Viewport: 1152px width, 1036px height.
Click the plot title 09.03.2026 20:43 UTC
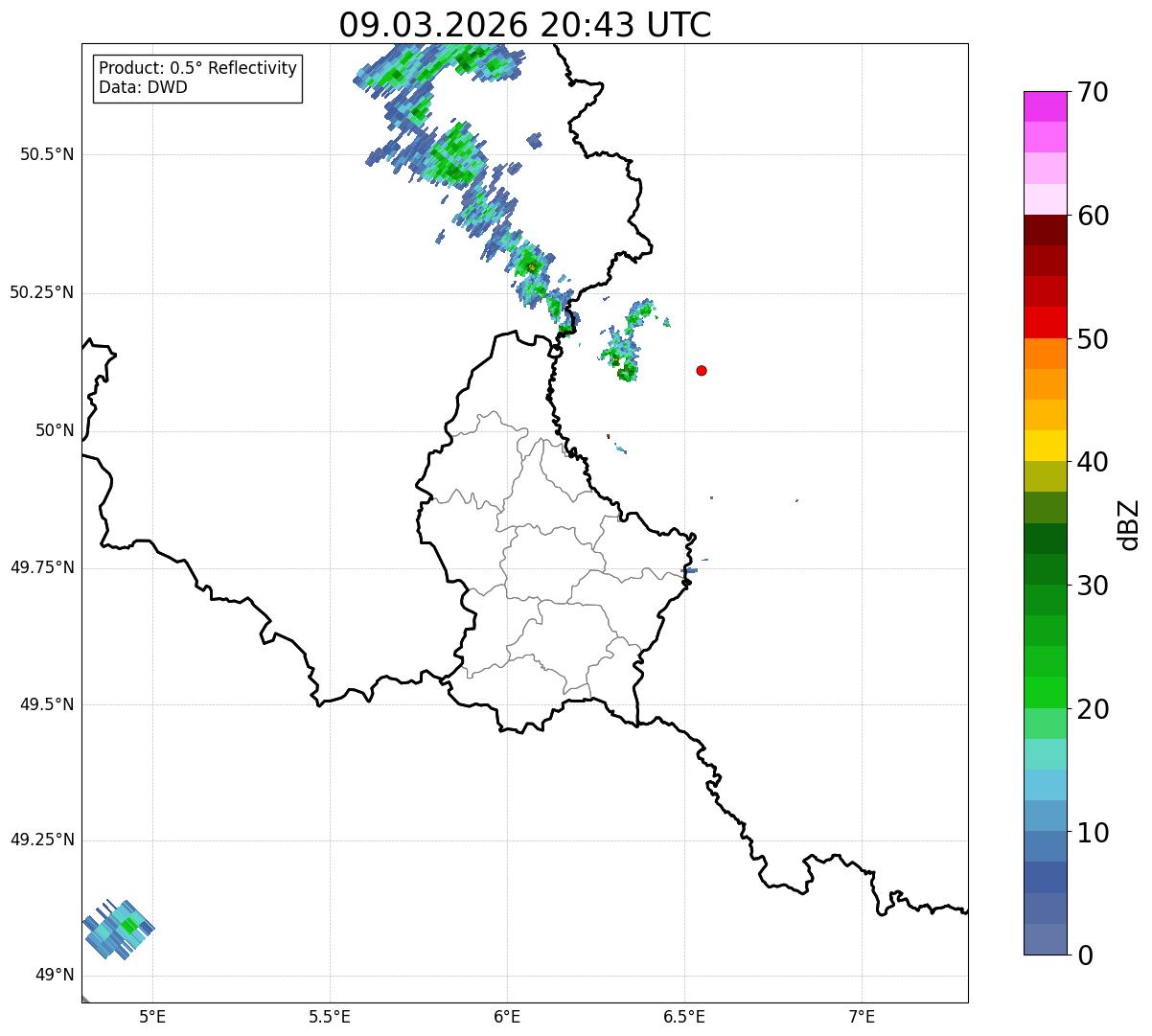[525, 25]
